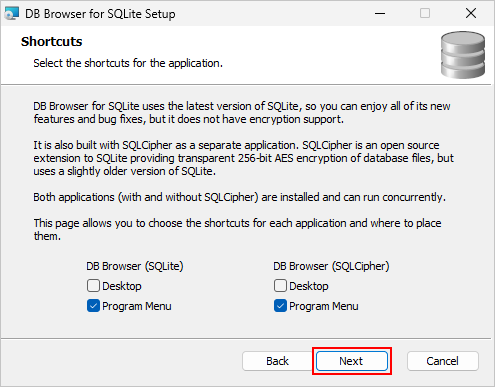Image resolution: width=495 pixels, height=387 pixels.
Task: Click the Next button
Action: [x=352, y=361]
